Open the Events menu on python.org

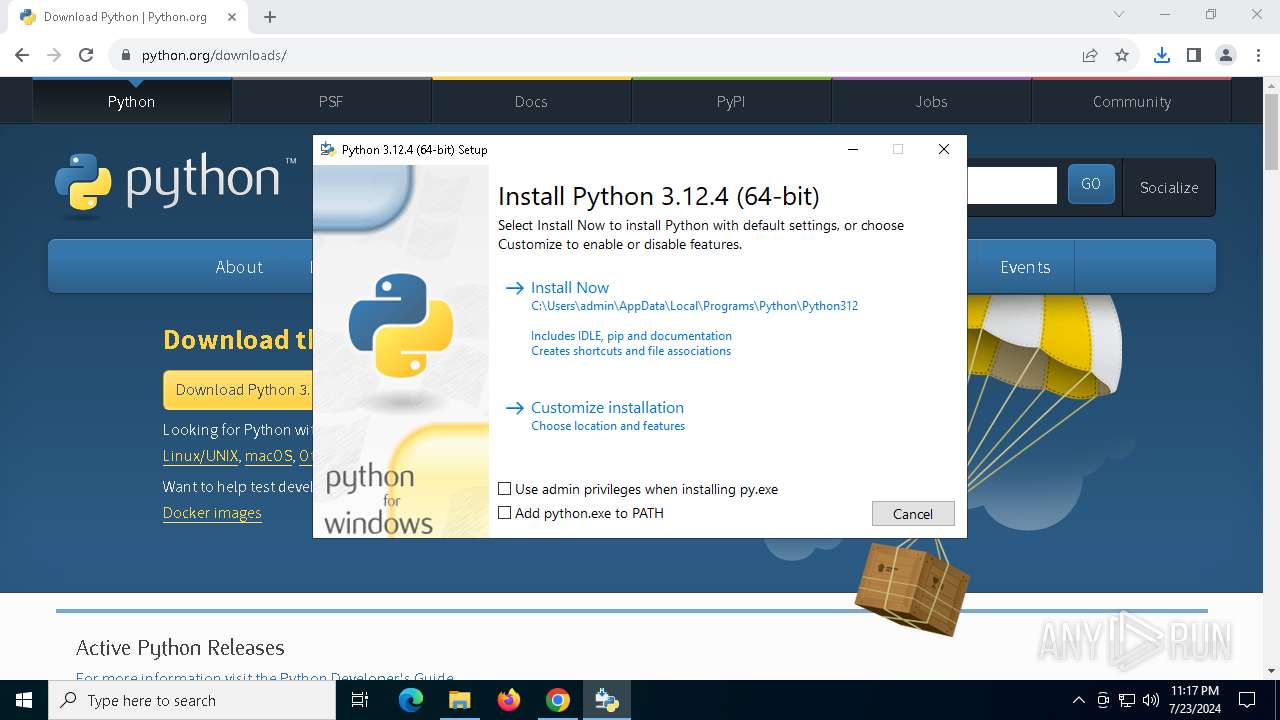pos(1025,267)
